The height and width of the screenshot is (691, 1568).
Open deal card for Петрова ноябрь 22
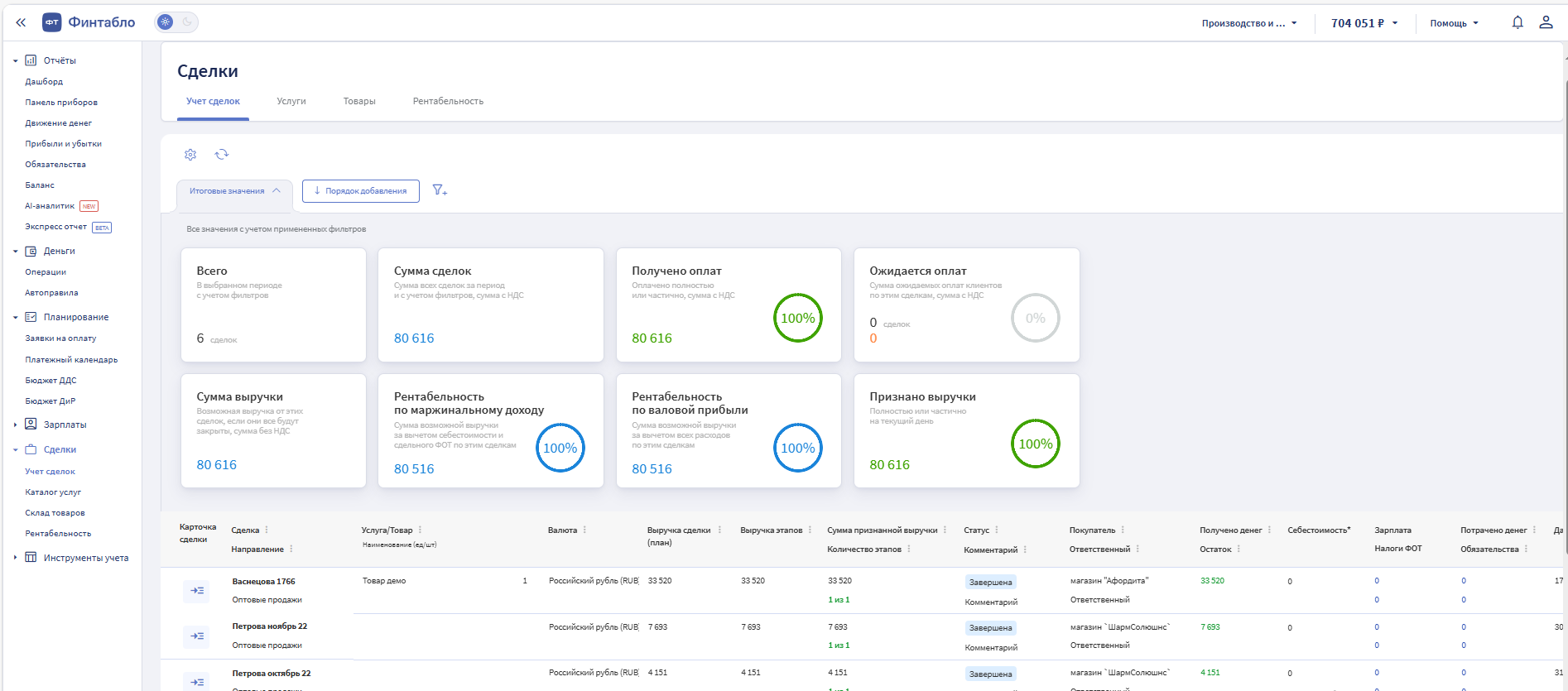(196, 636)
